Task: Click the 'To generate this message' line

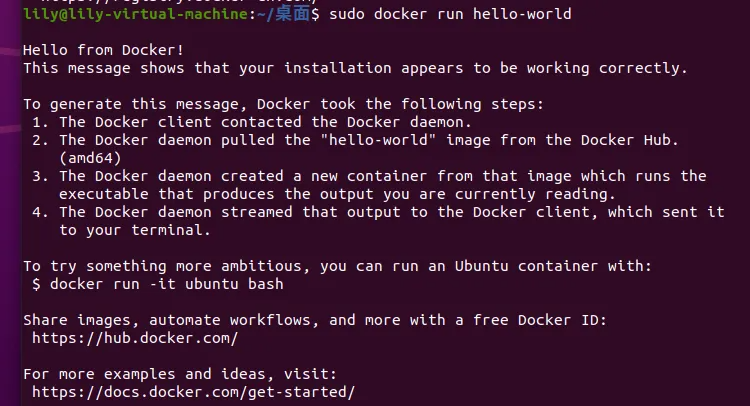Action: pyautogui.click(x=284, y=104)
